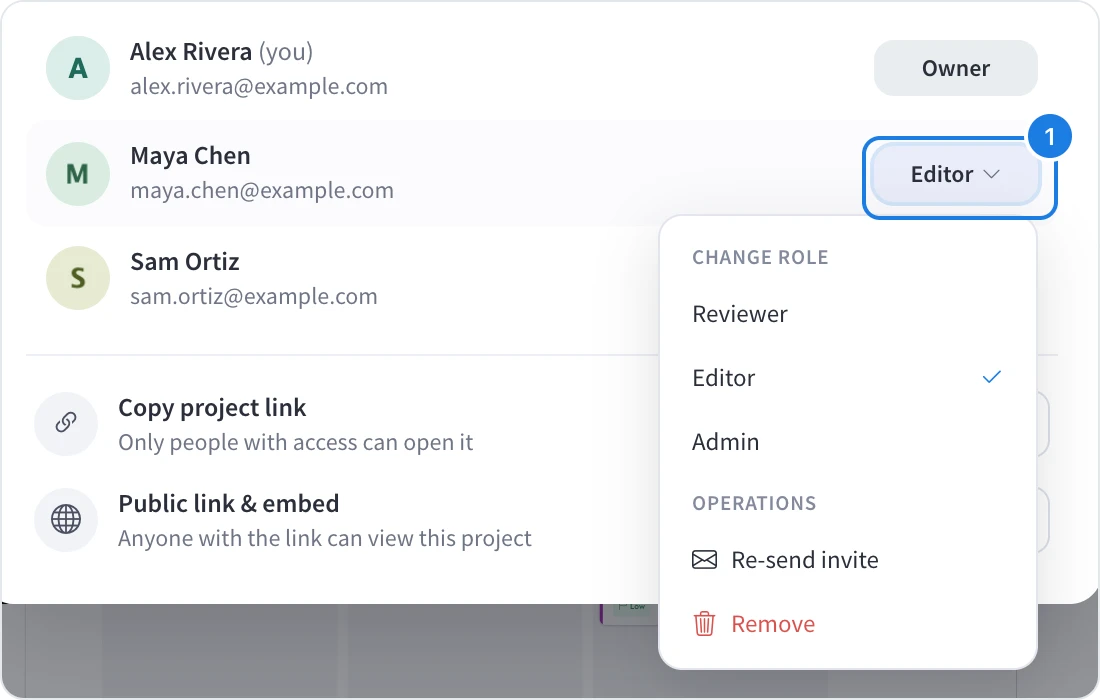Click the link chain icon

point(66,422)
